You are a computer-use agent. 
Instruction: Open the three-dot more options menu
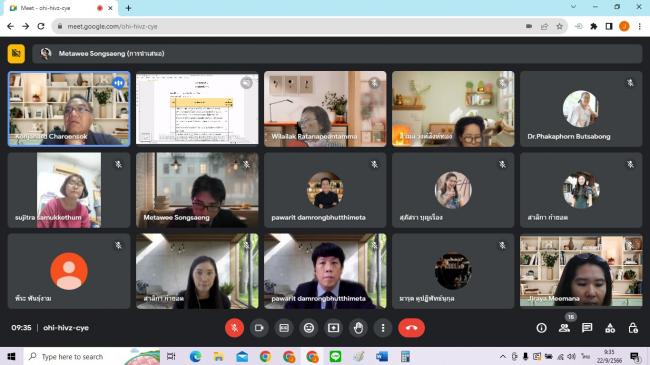pyautogui.click(x=383, y=328)
